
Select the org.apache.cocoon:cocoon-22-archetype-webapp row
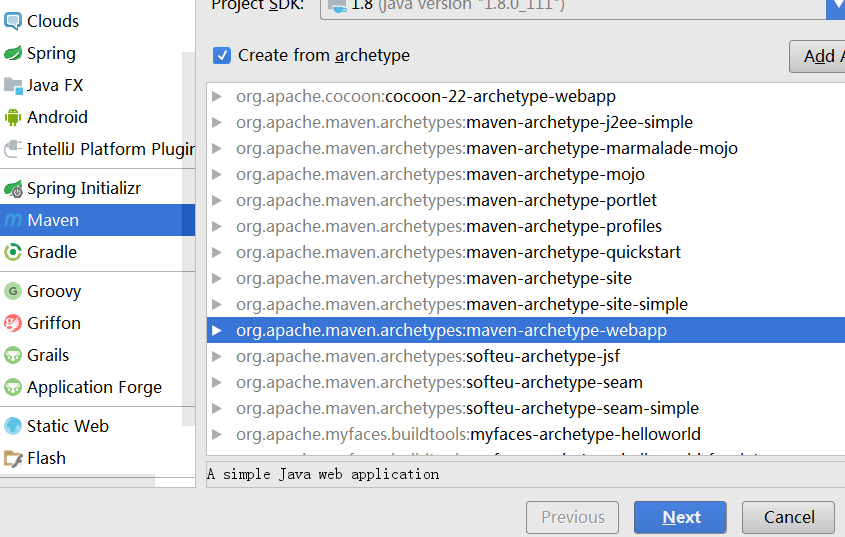click(x=526, y=97)
